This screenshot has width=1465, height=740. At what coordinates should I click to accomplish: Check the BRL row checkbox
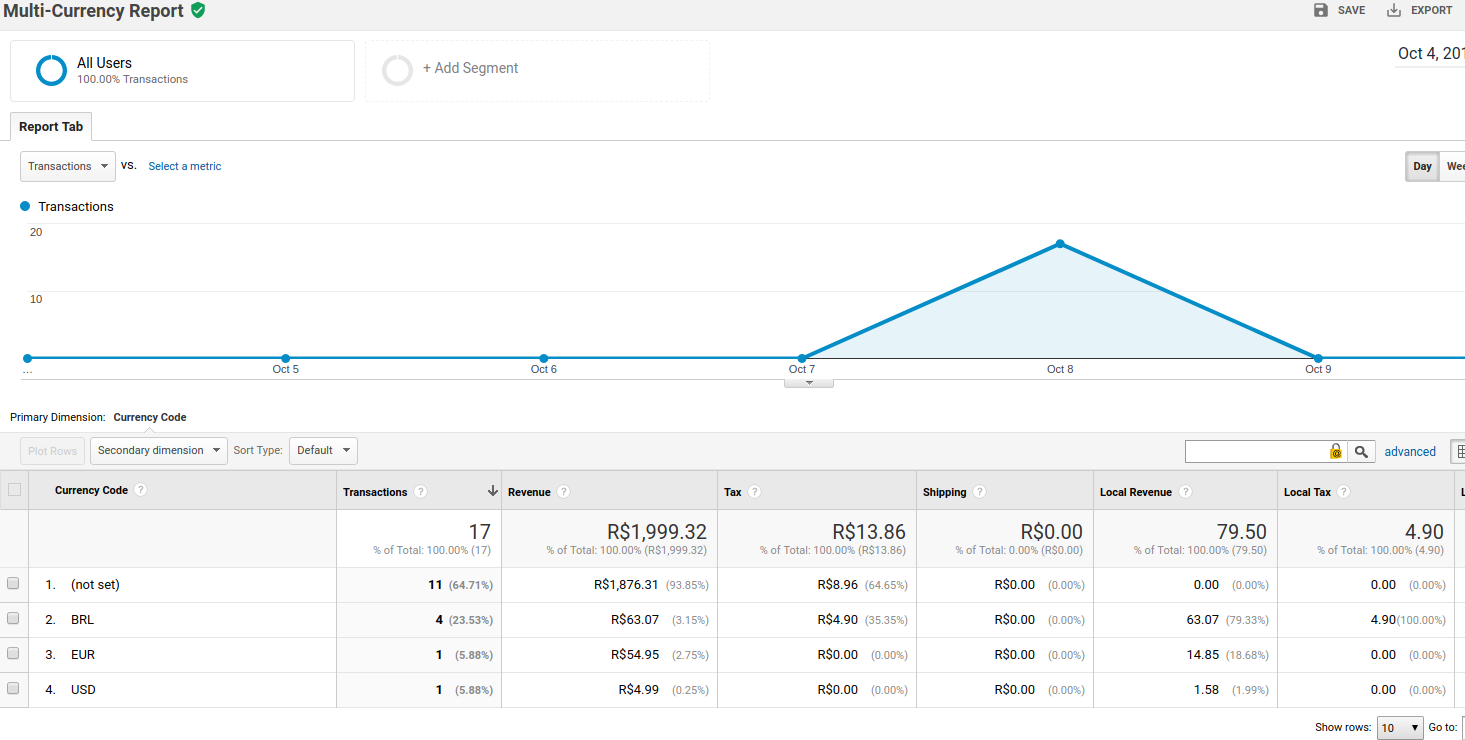click(13, 619)
